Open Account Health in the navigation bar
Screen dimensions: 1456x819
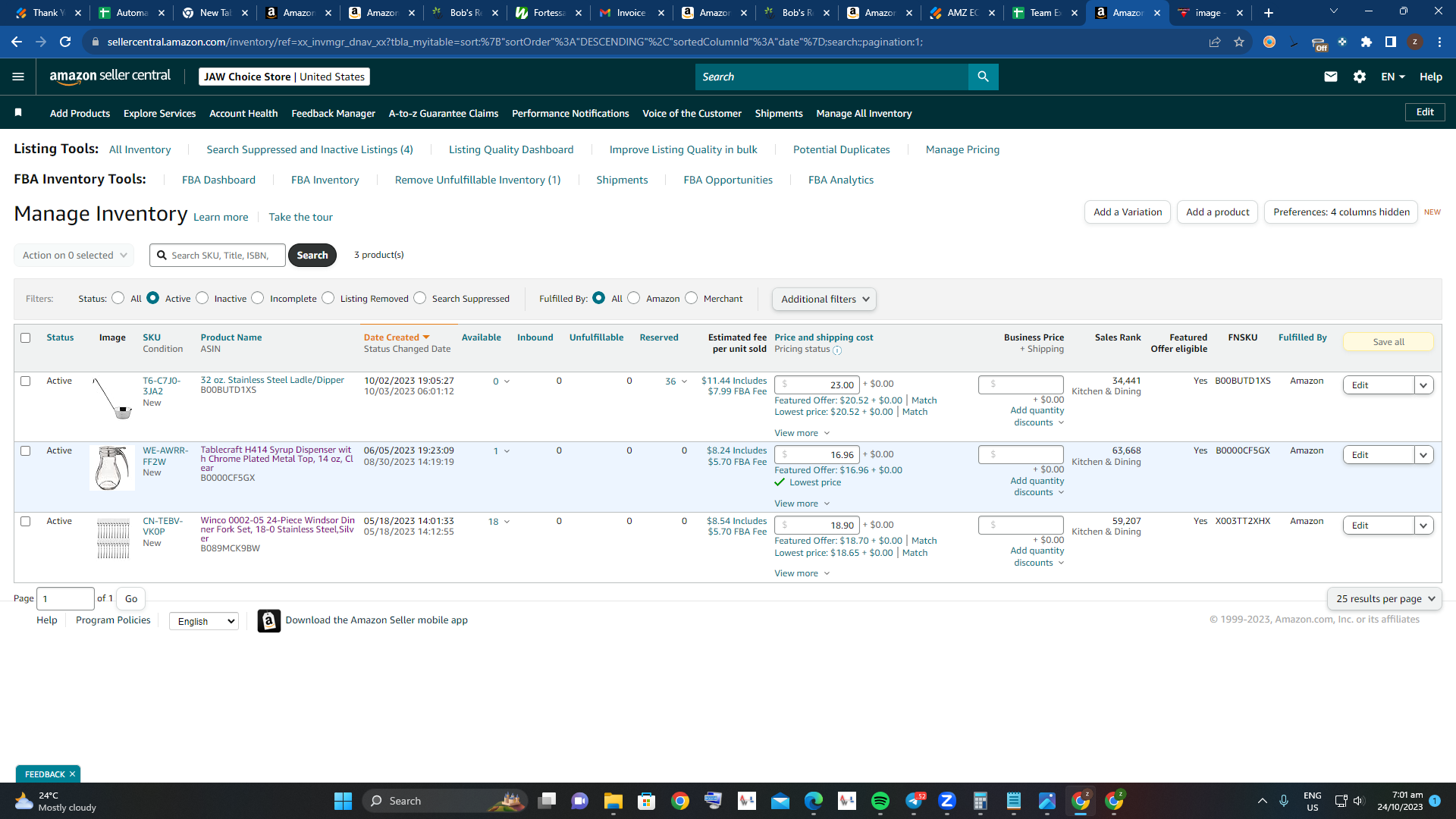pos(243,113)
